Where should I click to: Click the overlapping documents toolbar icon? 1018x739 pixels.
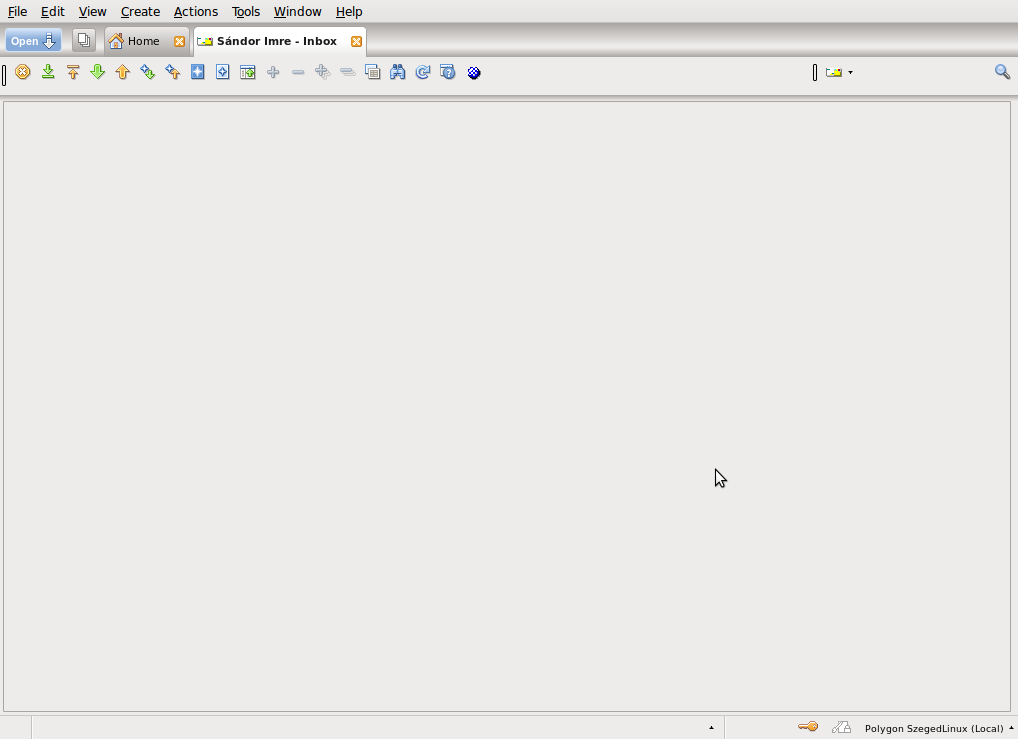pos(373,72)
